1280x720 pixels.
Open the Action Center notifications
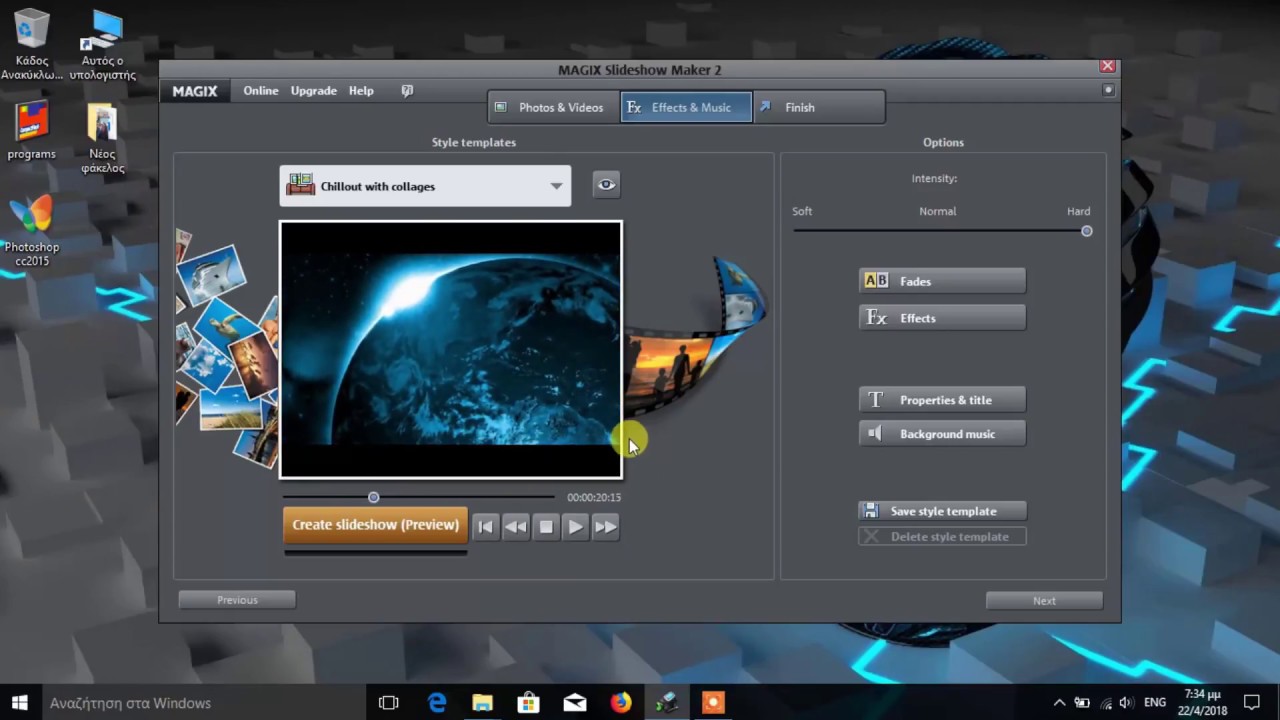coord(1252,702)
